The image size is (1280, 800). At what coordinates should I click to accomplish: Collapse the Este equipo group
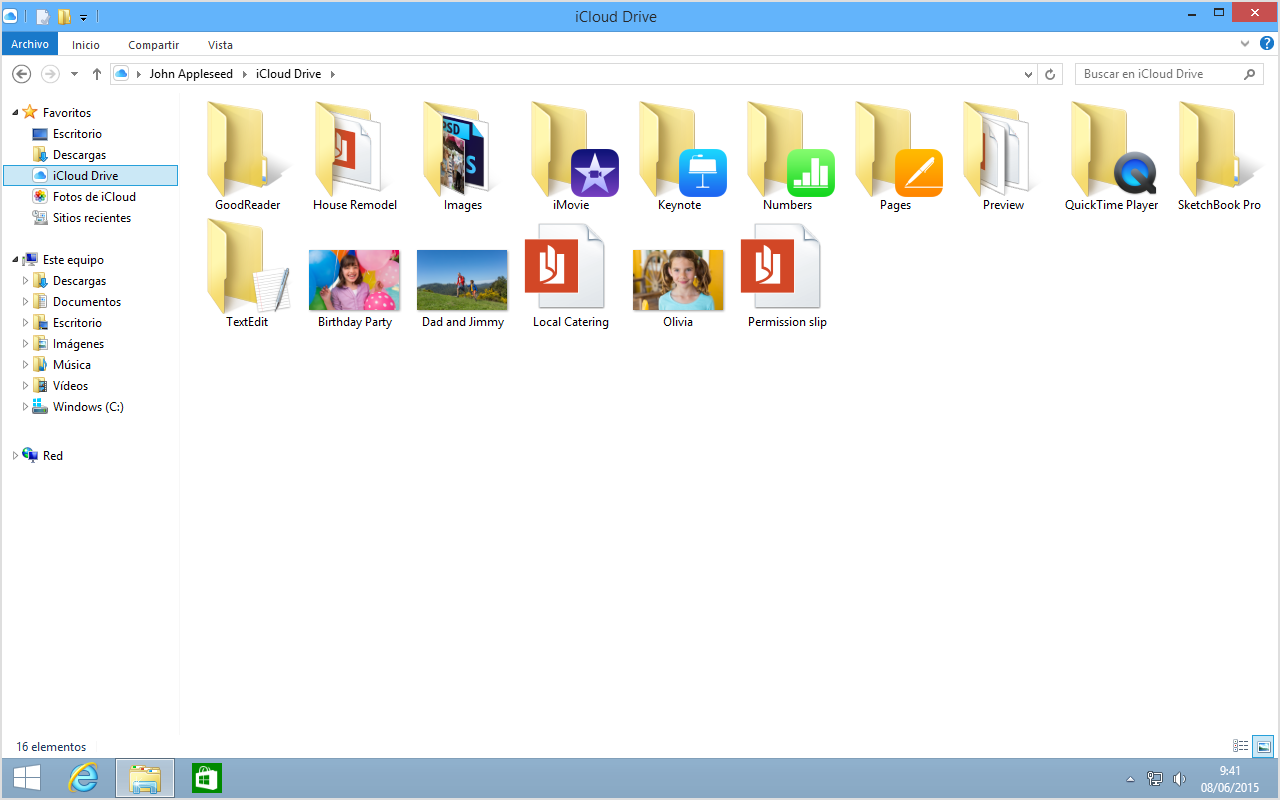(15, 260)
